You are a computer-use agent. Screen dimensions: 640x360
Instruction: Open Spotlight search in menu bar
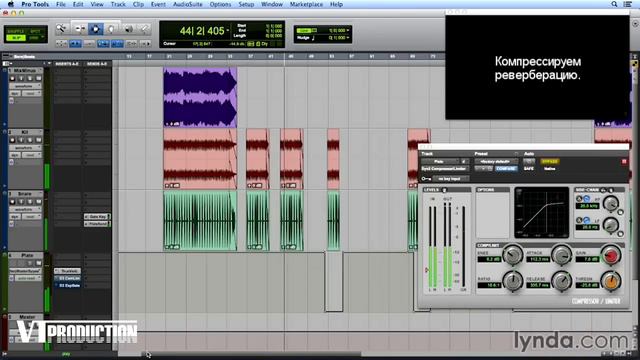click(x=614, y=4)
